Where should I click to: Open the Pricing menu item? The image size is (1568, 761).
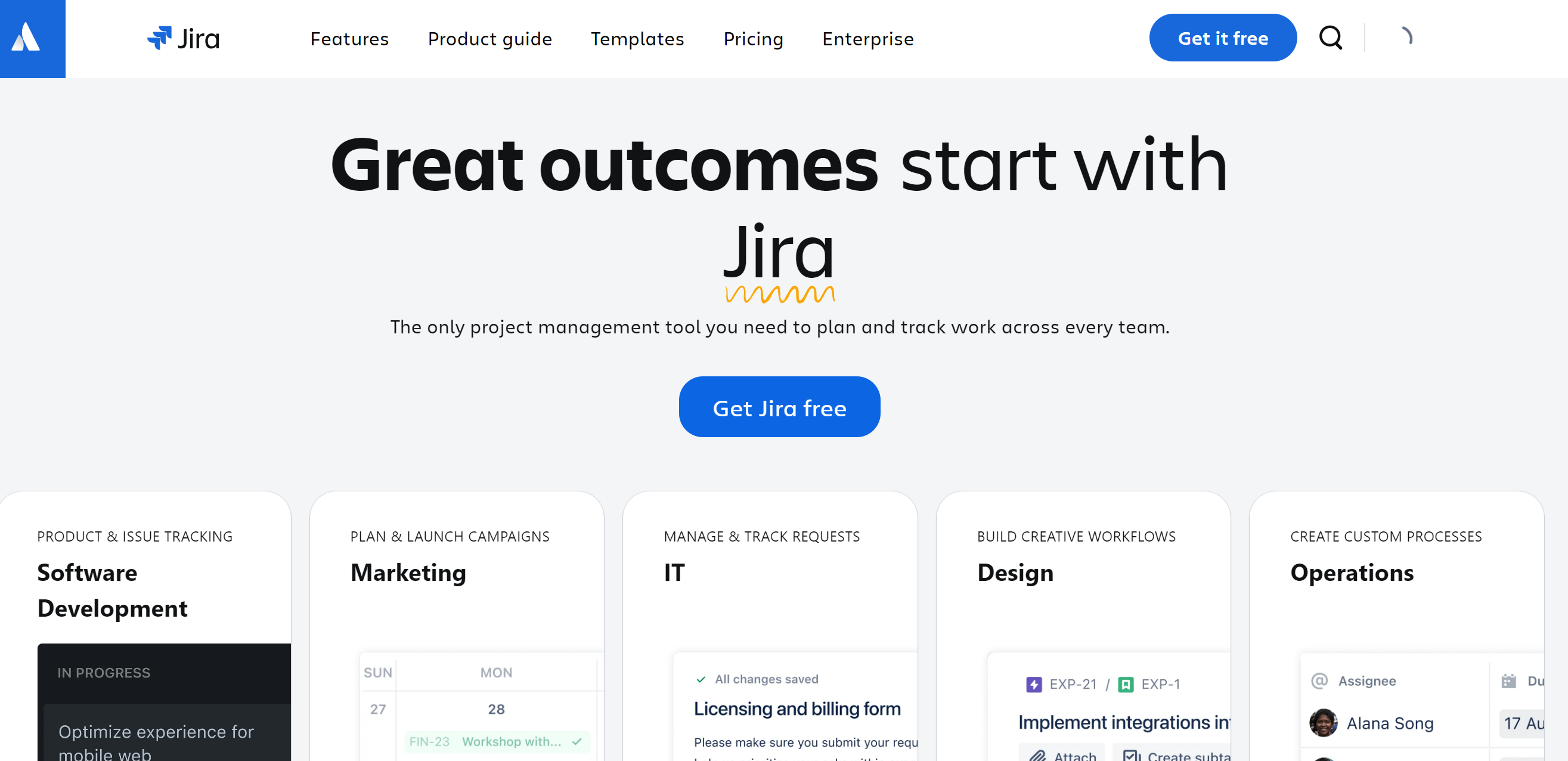click(x=752, y=39)
